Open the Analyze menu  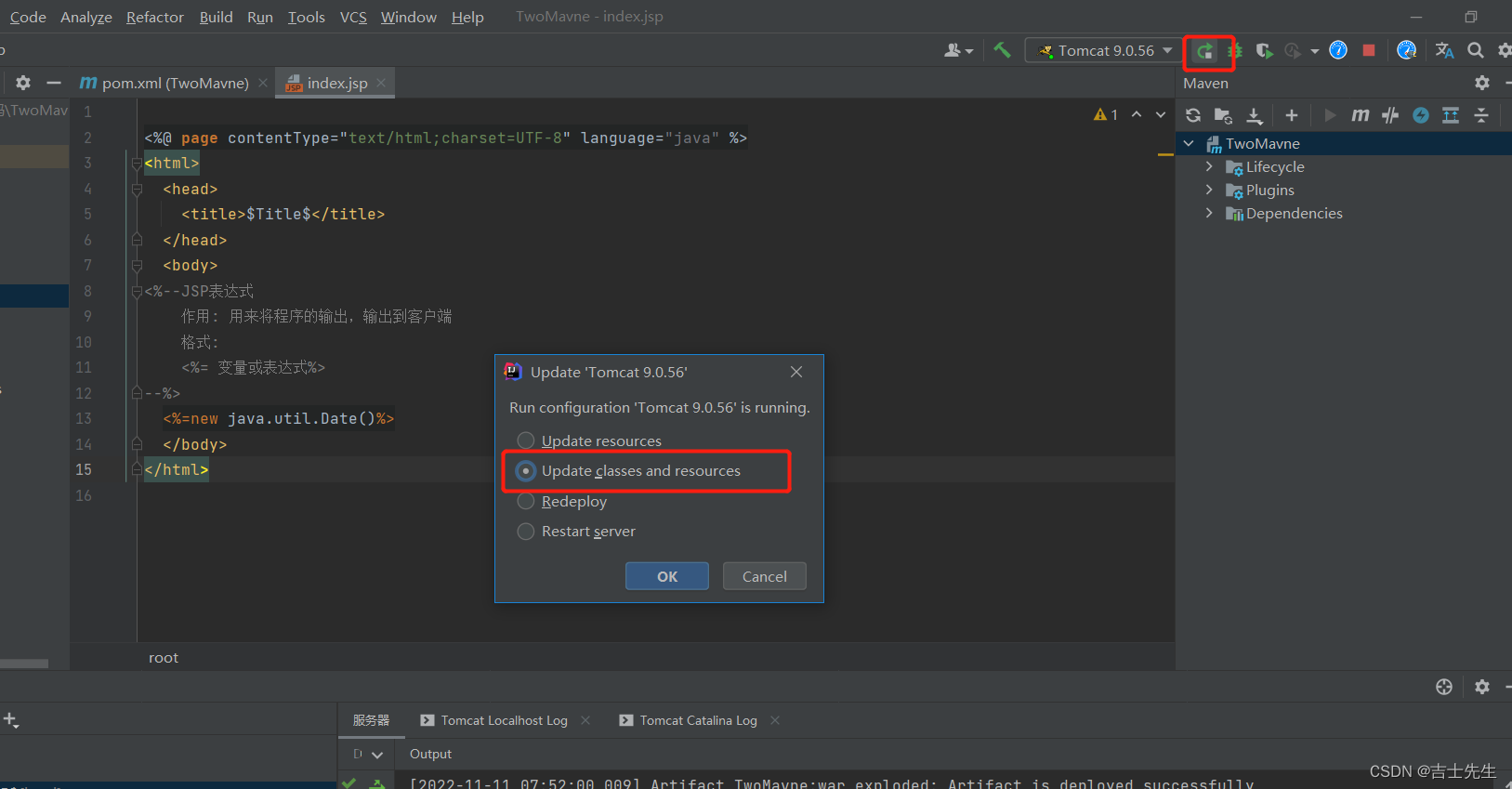pyautogui.click(x=86, y=17)
